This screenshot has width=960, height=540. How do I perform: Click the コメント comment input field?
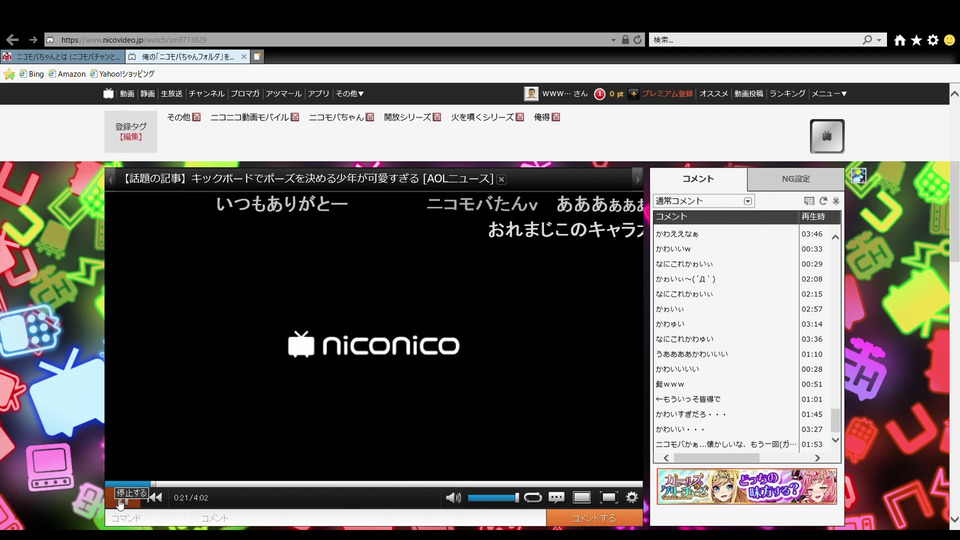pos(369,518)
